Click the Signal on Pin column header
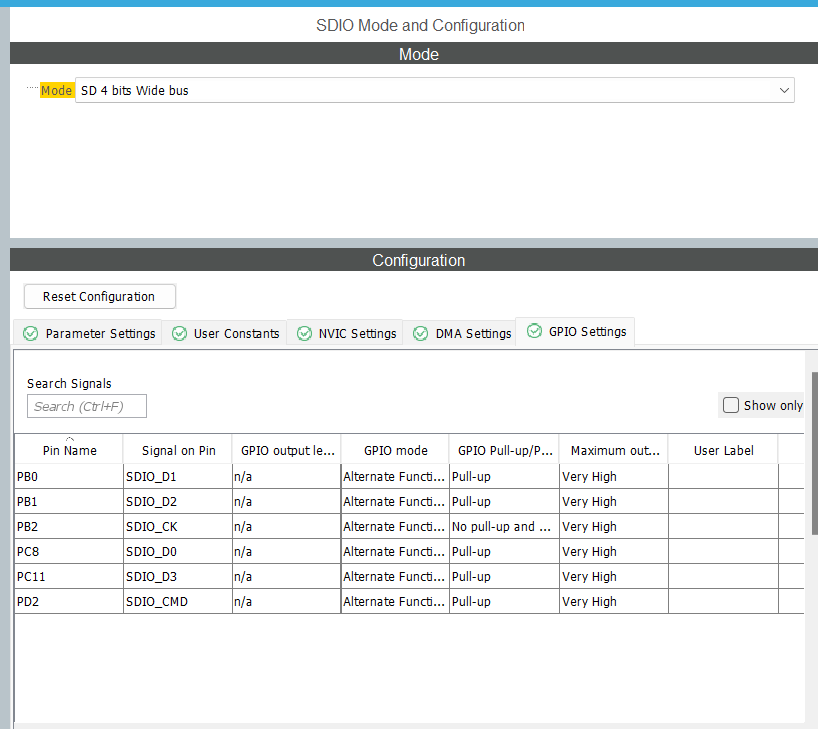 [x=178, y=450]
